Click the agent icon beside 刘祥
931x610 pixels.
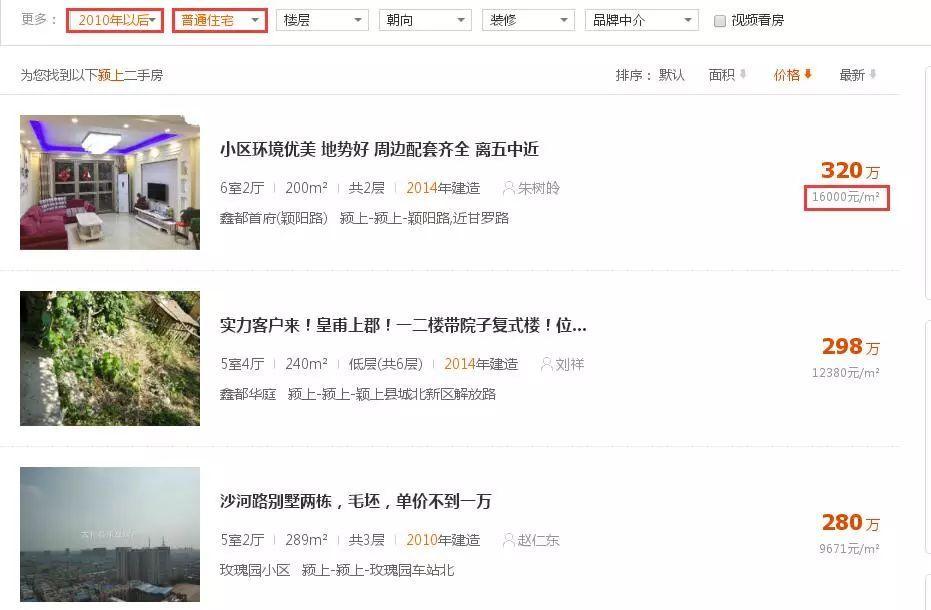547,364
